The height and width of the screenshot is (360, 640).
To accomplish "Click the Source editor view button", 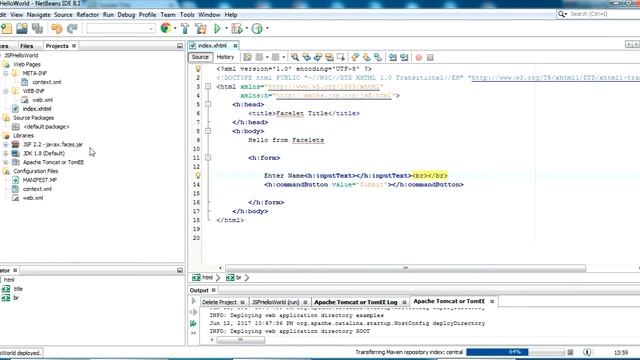I will click(x=200, y=57).
